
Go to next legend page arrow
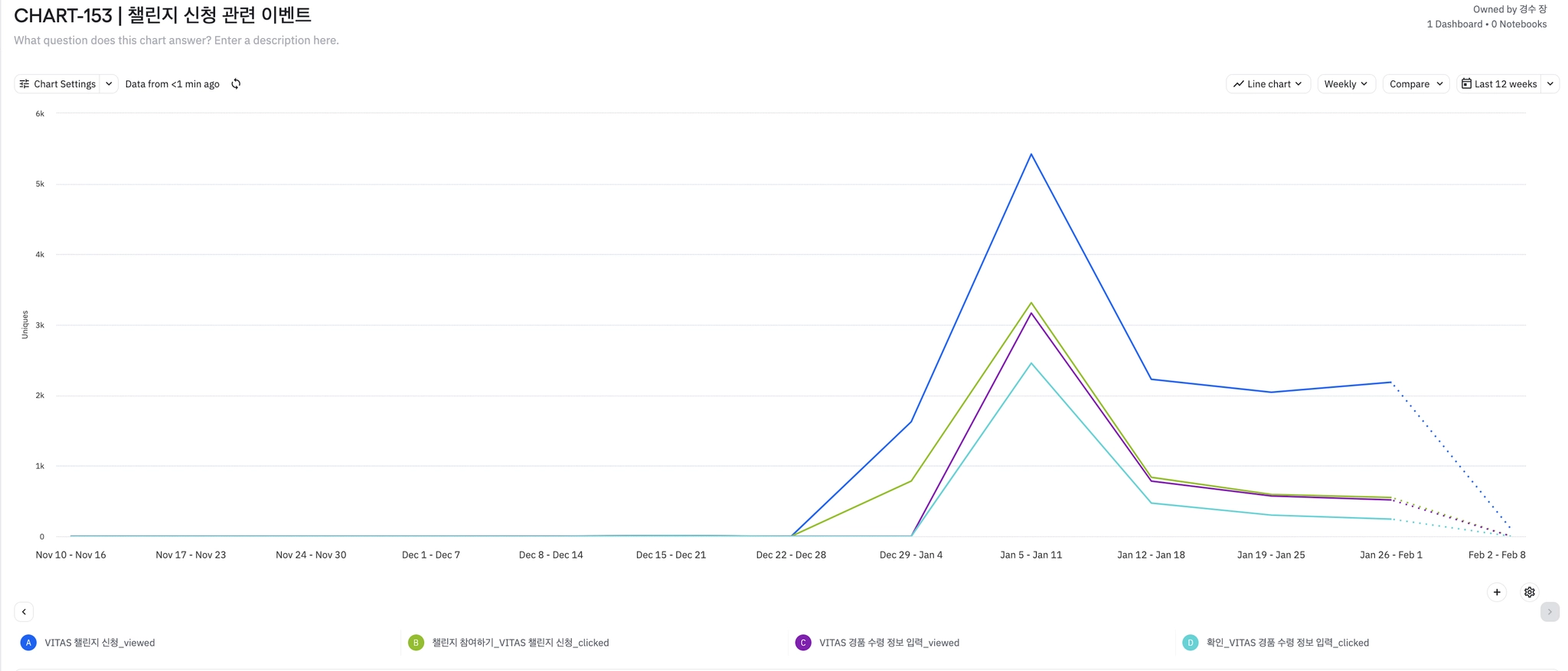[x=1550, y=612]
